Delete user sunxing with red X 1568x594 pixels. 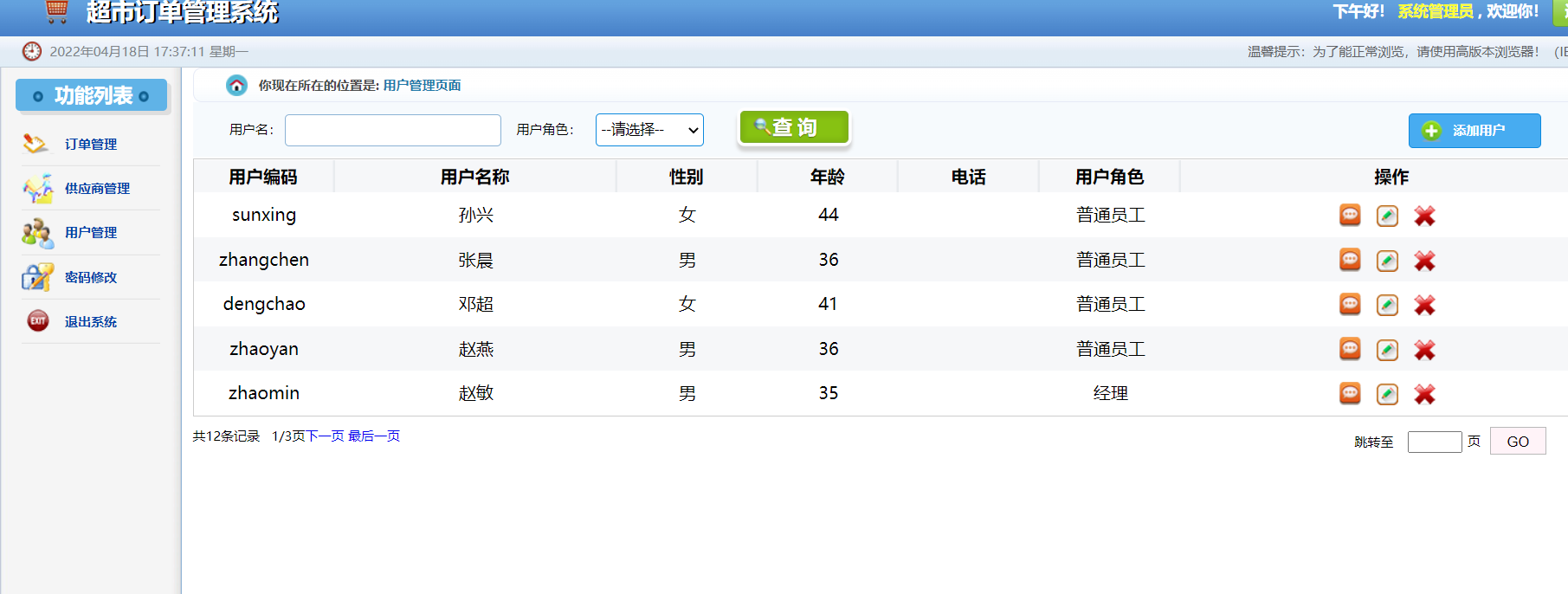click(1424, 216)
